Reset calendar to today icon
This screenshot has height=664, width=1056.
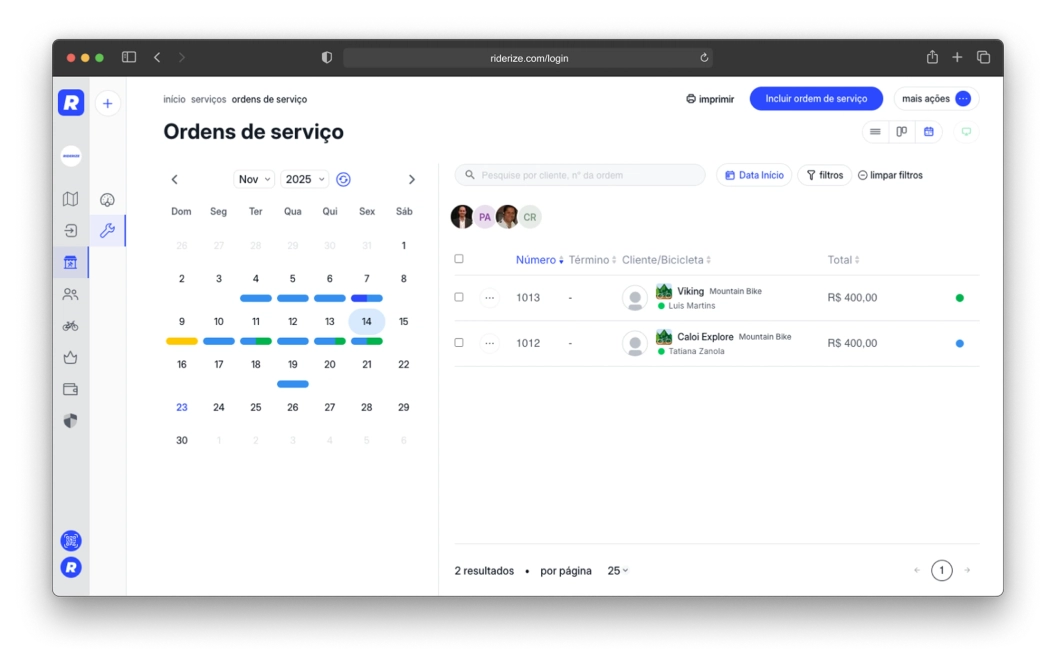(x=343, y=179)
